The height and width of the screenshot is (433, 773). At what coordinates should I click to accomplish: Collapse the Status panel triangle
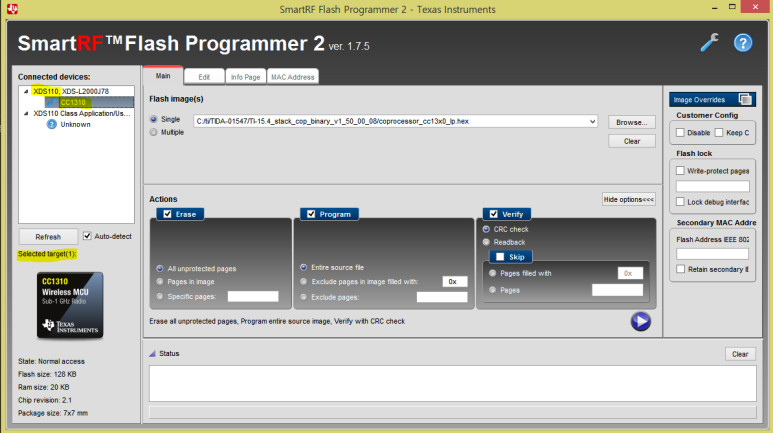pyautogui.click(x=153, y=354)
